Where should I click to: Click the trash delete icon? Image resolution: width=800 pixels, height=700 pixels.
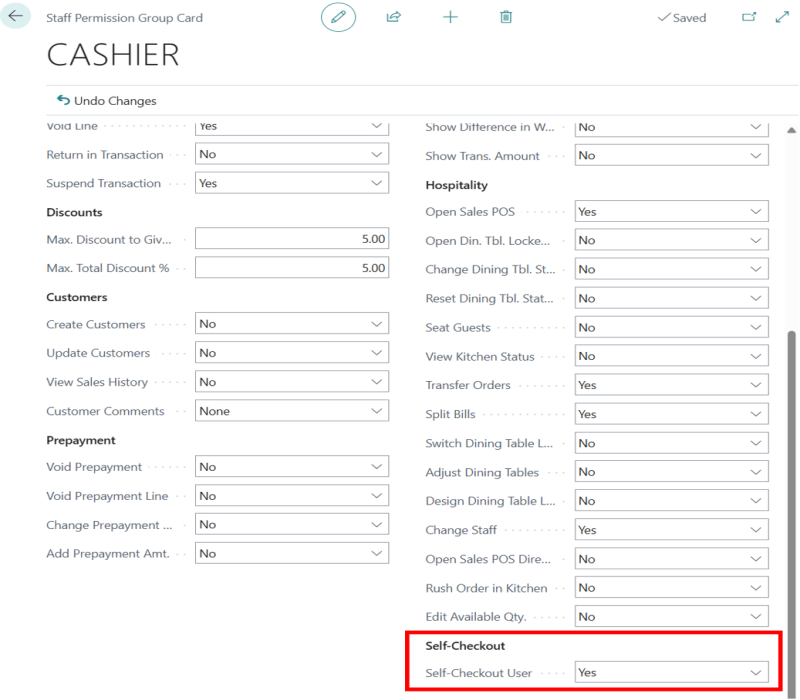tap(506, 17)
